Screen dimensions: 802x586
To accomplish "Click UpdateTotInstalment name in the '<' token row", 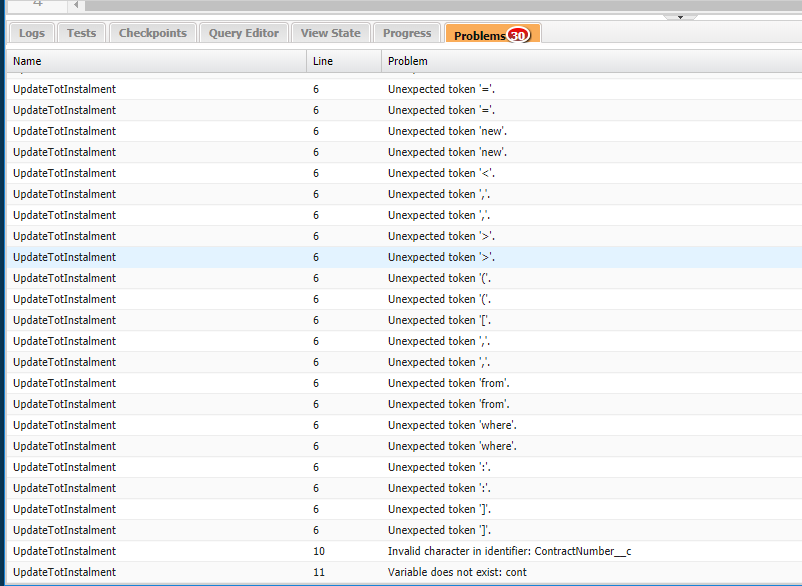I will coord(64,173).
